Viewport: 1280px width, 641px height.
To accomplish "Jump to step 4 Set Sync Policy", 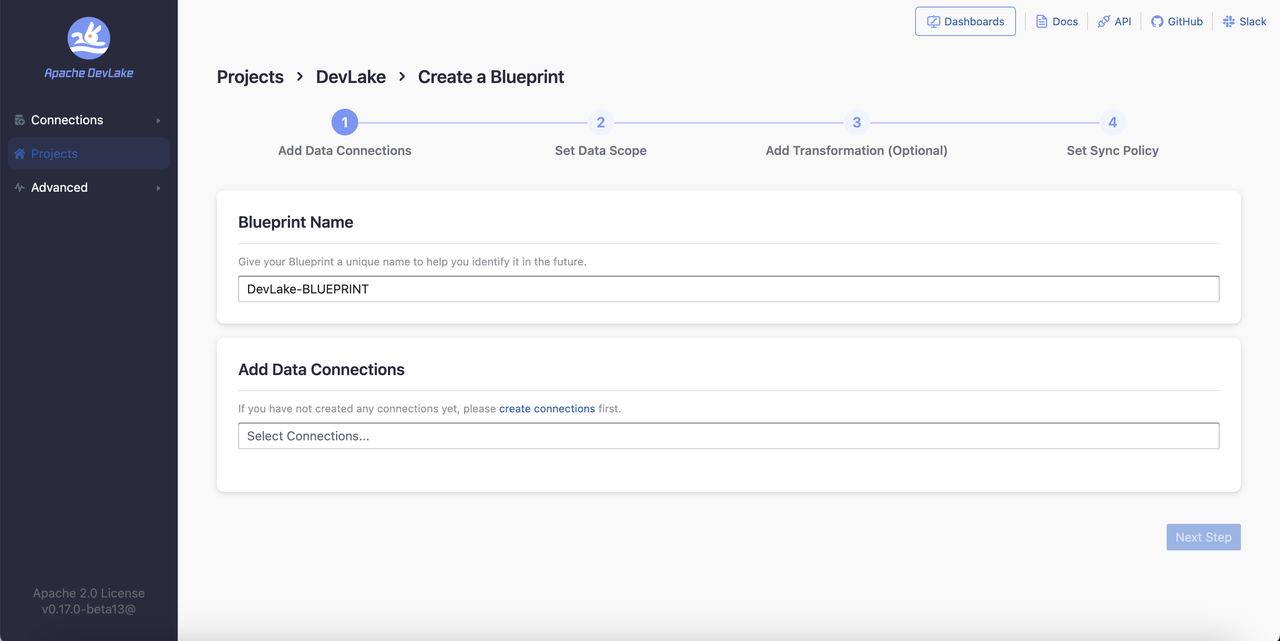I will coord(1112,123).
